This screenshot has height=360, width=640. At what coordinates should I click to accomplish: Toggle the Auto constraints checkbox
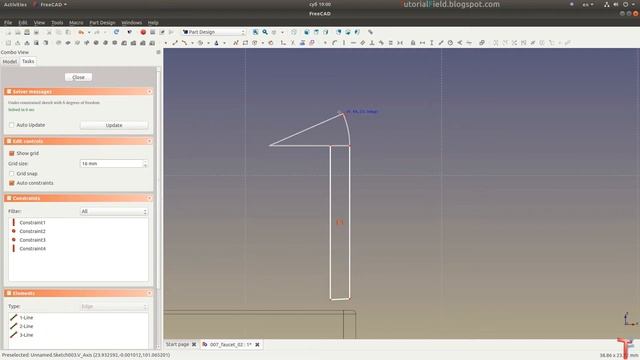tap(11, 183)
